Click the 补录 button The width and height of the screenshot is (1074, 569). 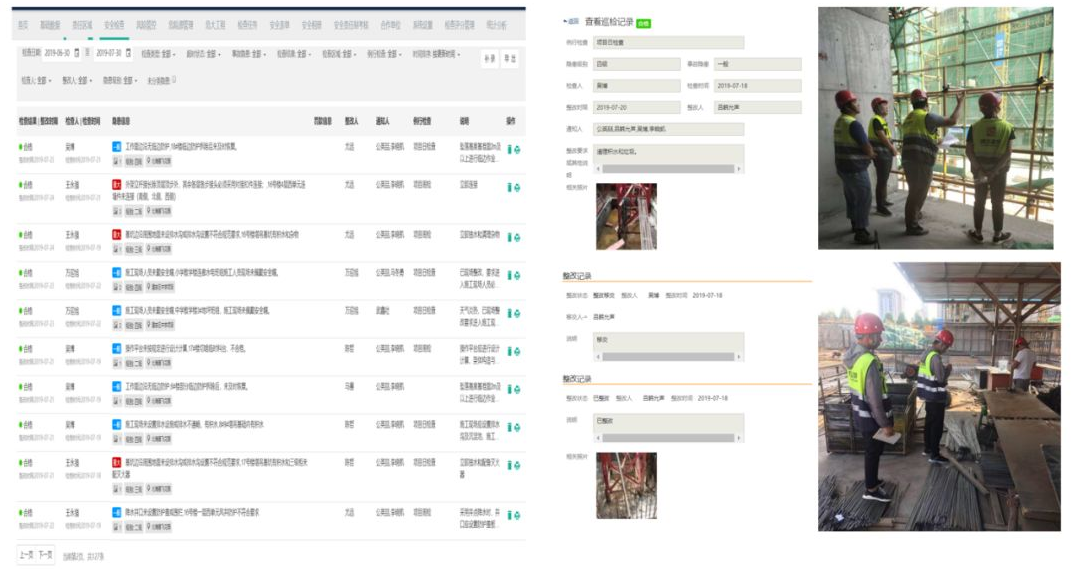point(489,59)
